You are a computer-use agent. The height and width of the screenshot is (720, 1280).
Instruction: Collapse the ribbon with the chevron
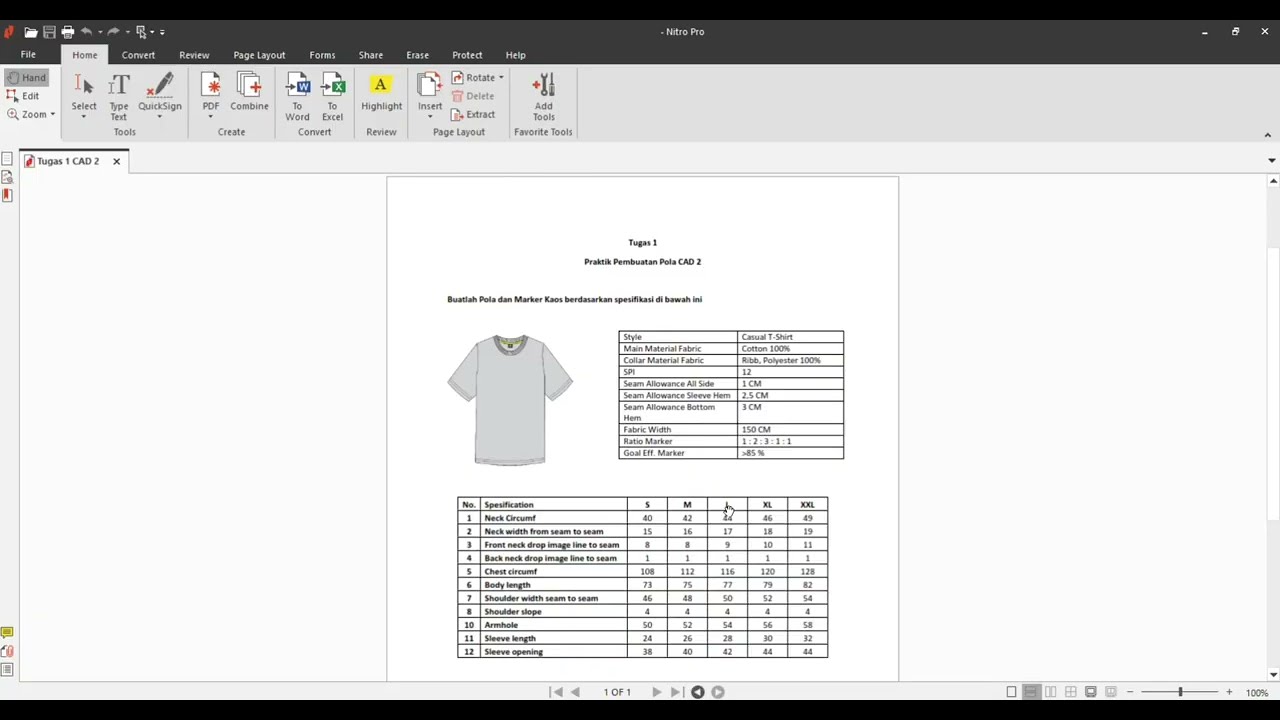pyautogui.click(x=1268, y=135)
